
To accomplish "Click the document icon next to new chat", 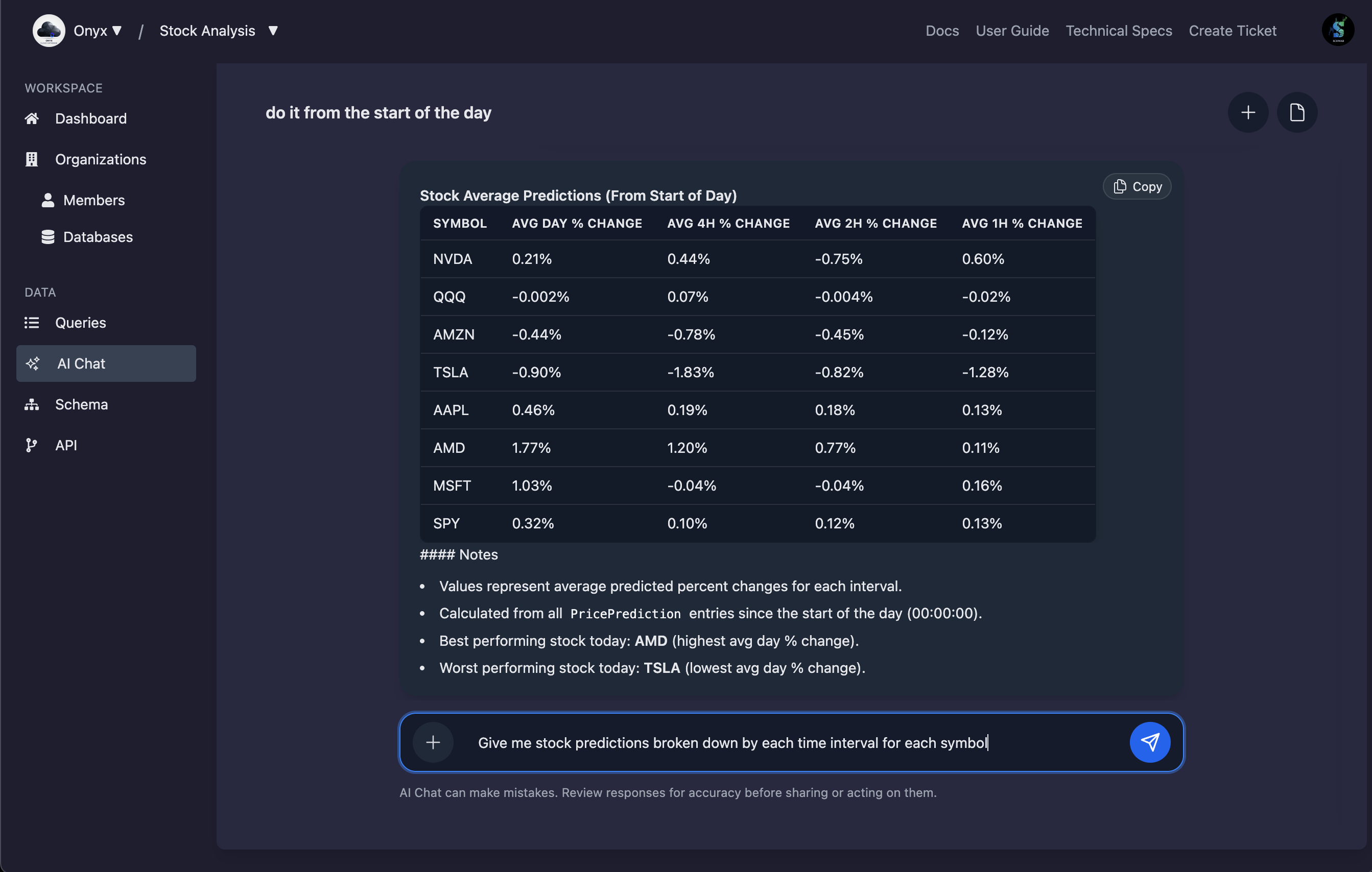I will click(x=1297, y=113).
